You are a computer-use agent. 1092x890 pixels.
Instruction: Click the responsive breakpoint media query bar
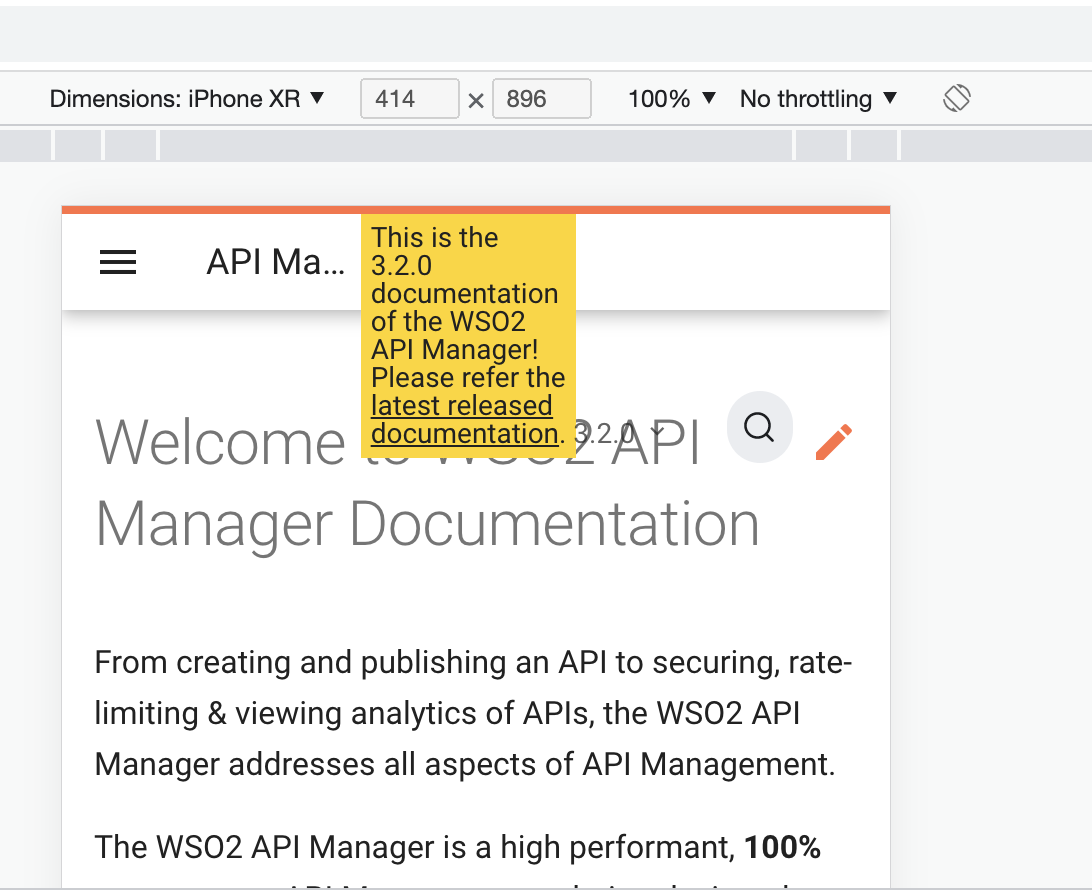coord(546,145)
